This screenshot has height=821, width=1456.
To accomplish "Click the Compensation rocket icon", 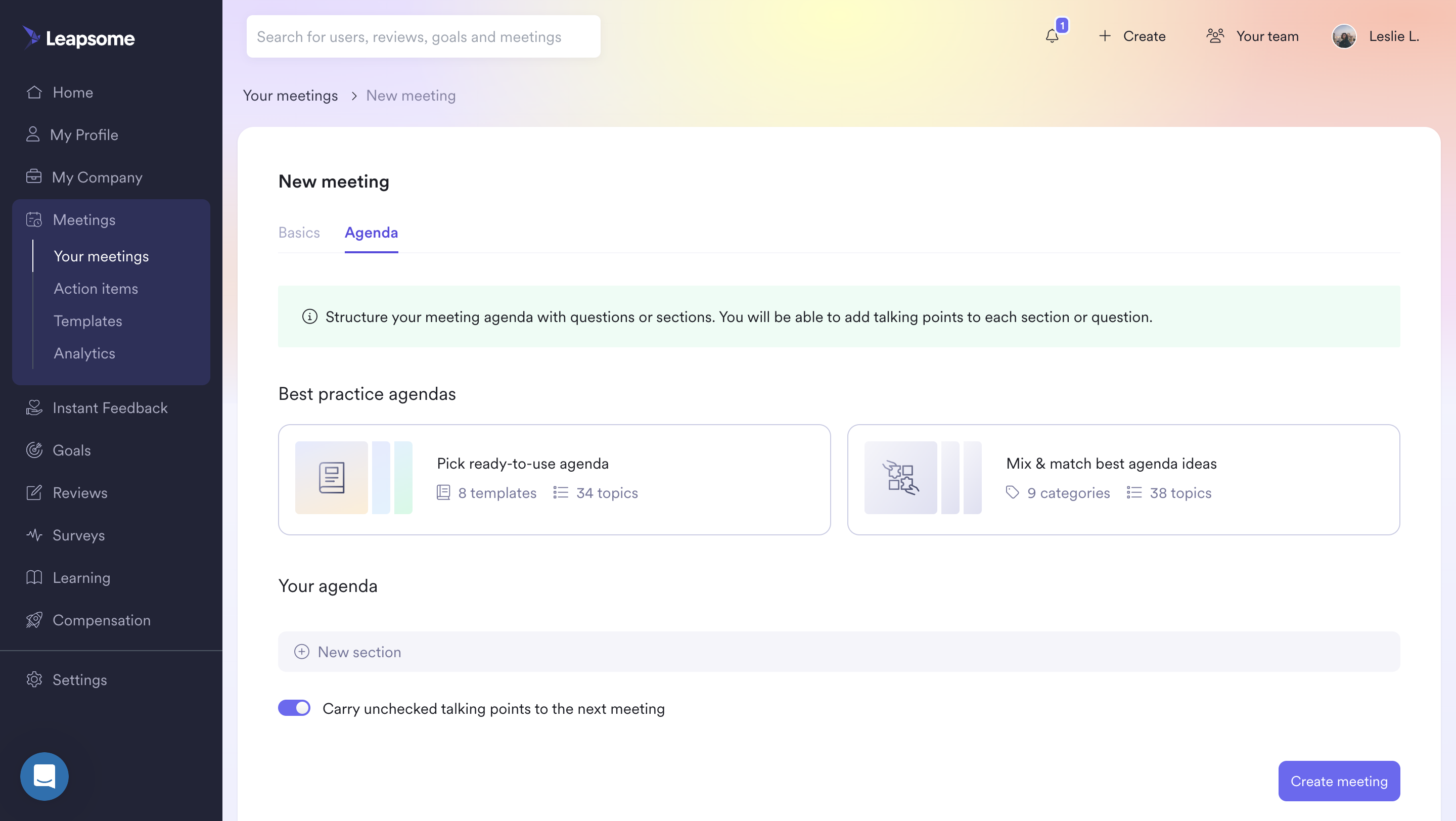I will 34,619.
